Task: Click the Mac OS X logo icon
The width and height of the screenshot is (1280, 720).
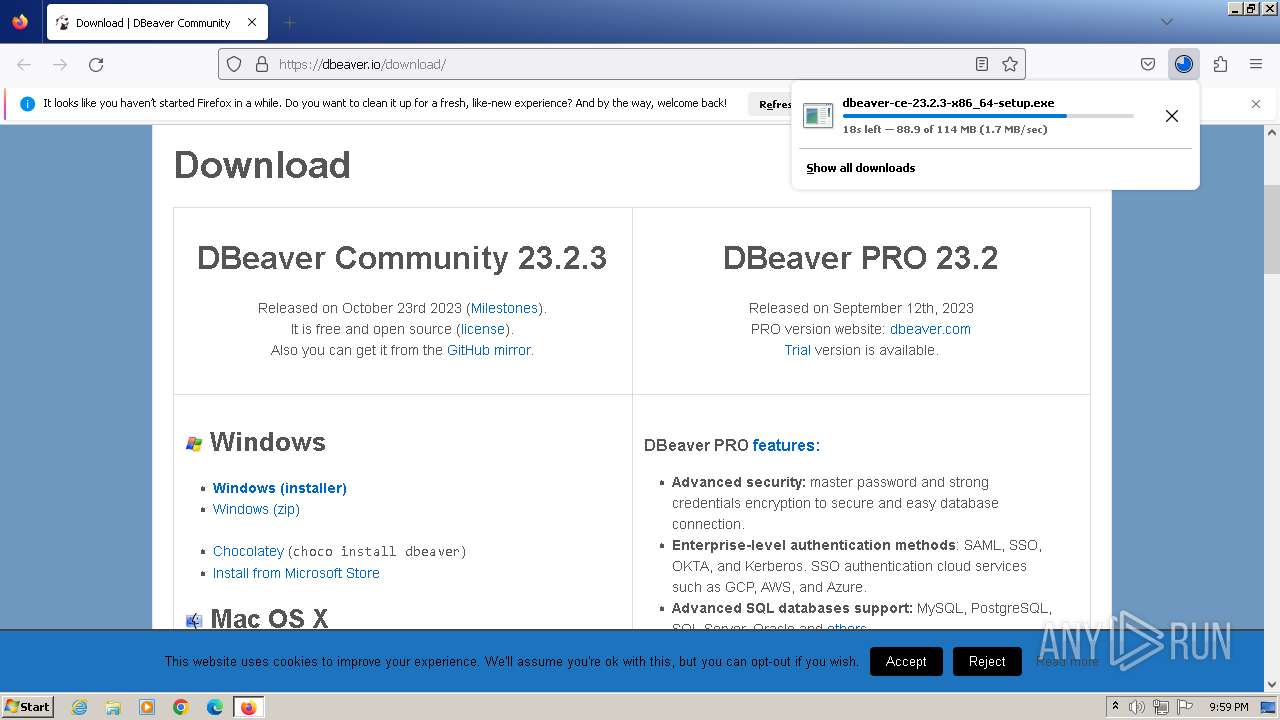Action: click(194, 620)
